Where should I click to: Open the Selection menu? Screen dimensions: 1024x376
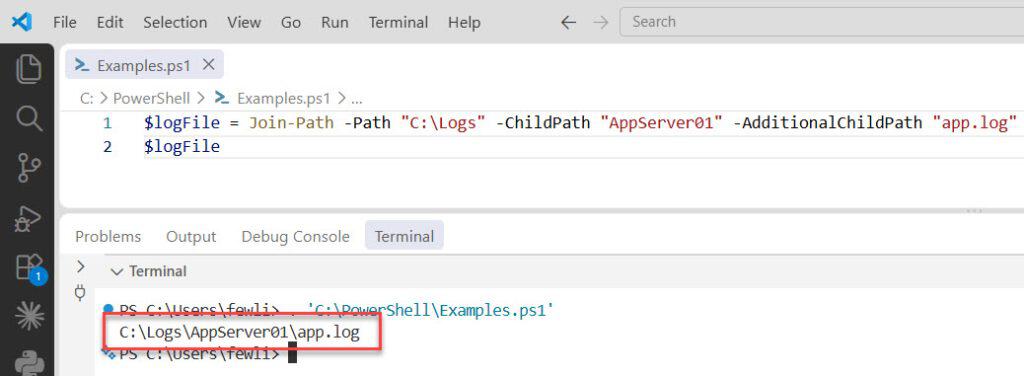click(175, 22)
